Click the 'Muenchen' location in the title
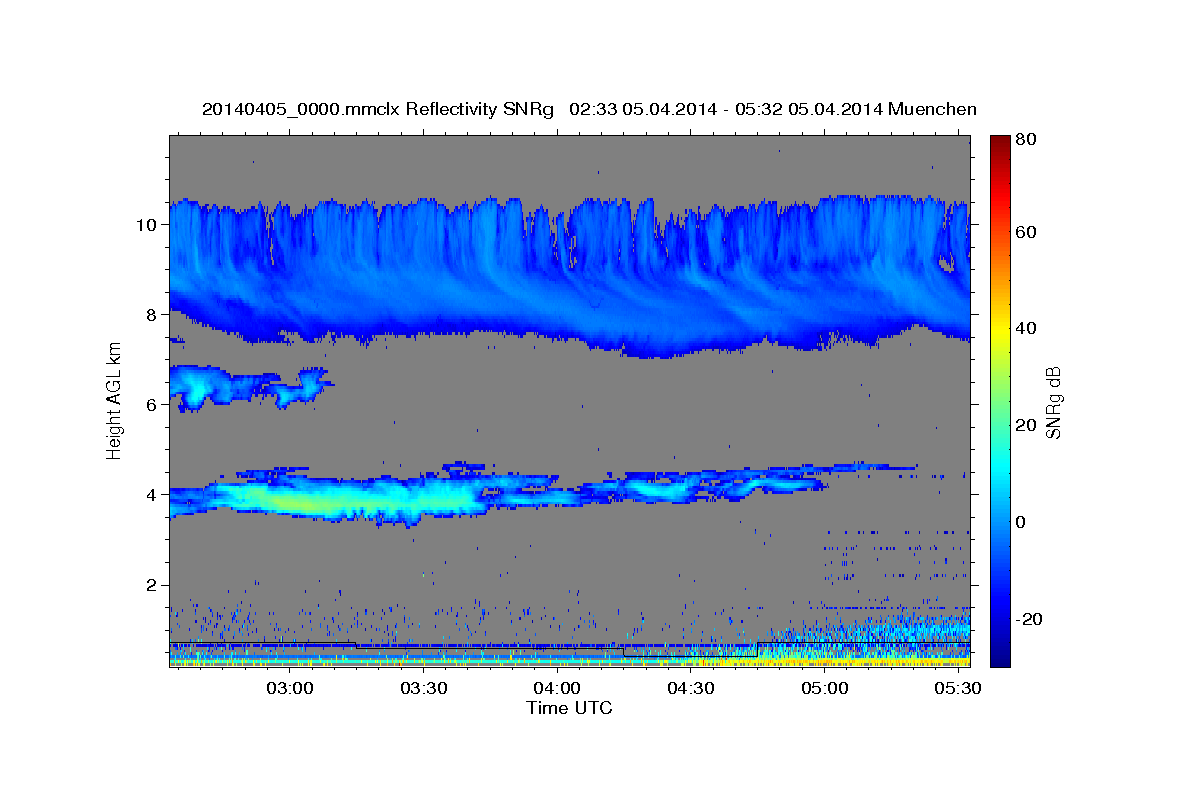Viewport: 1200px width, 800px height. pos(933,109)
